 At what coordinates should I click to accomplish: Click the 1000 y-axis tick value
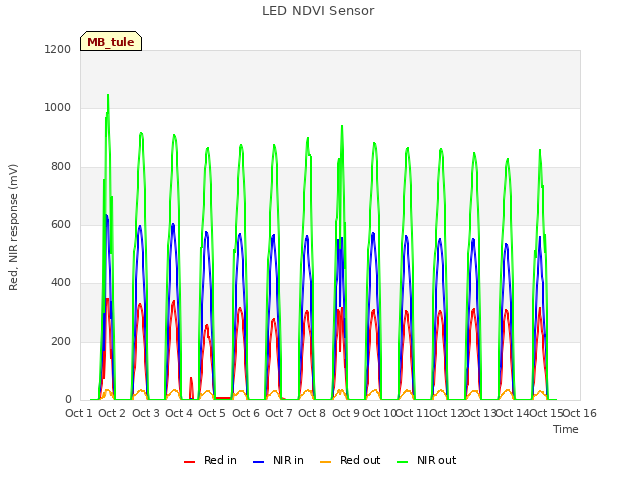click(x=58, y=107)
